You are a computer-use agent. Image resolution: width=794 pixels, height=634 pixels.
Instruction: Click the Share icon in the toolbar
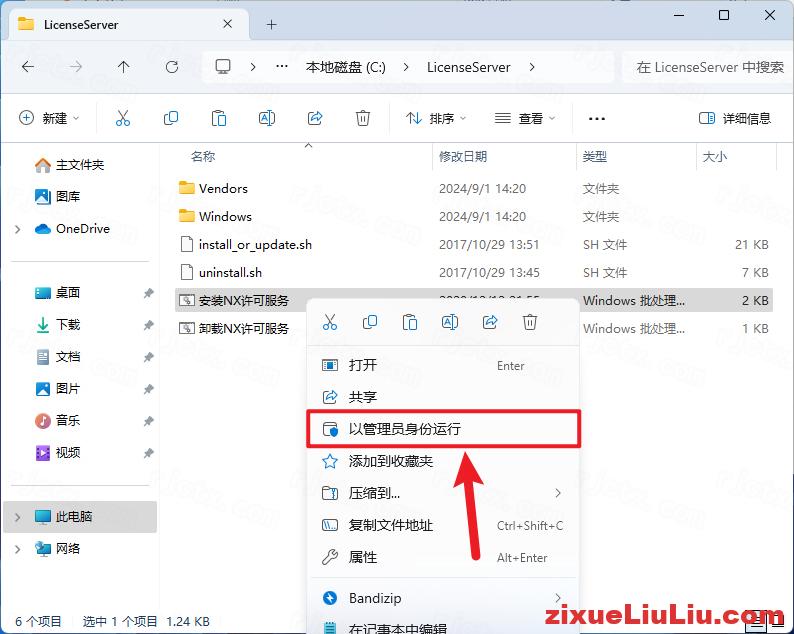[x=315, y=118]
